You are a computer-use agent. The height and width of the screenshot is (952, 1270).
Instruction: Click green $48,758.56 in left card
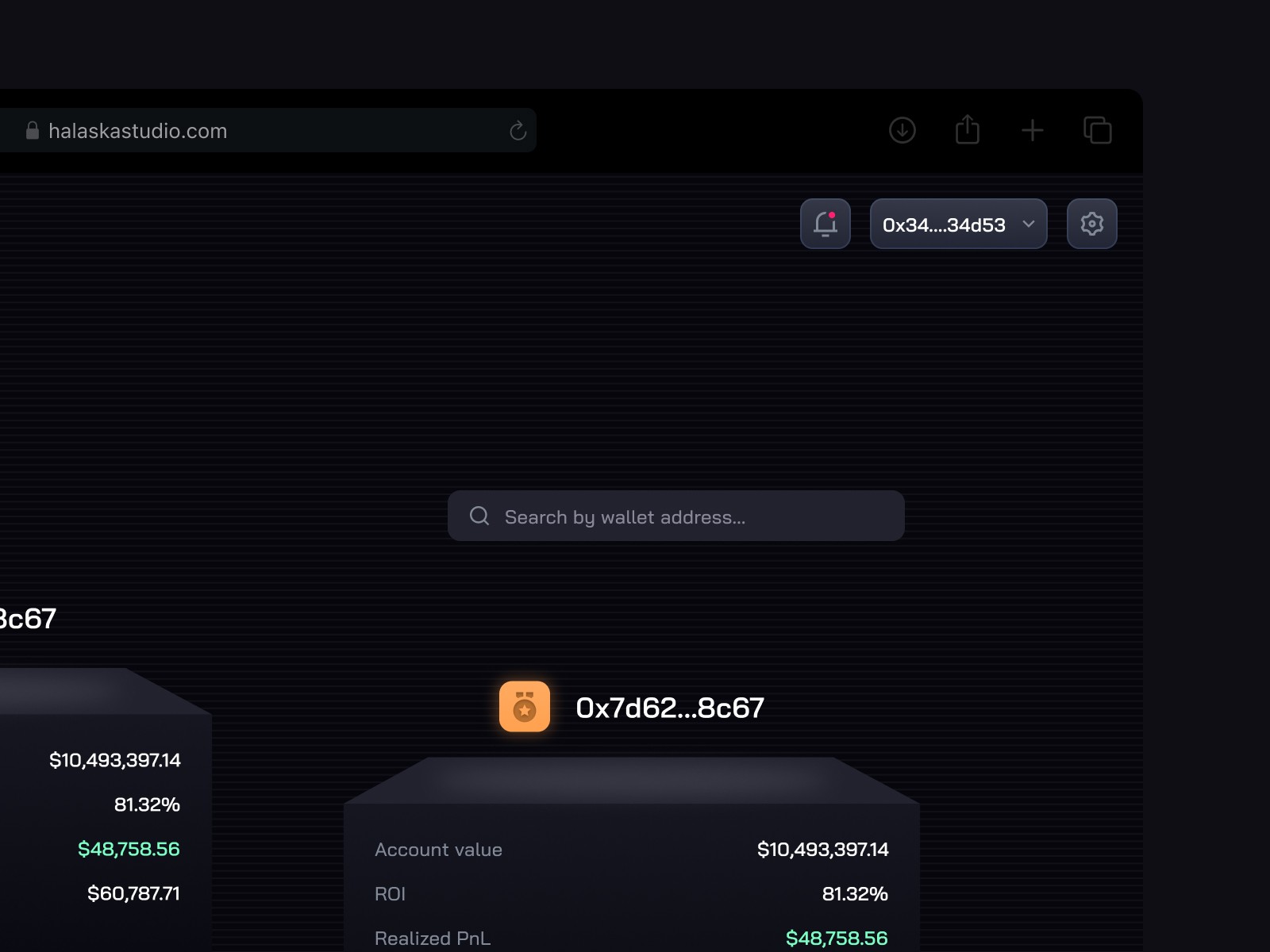click(129, 849)
